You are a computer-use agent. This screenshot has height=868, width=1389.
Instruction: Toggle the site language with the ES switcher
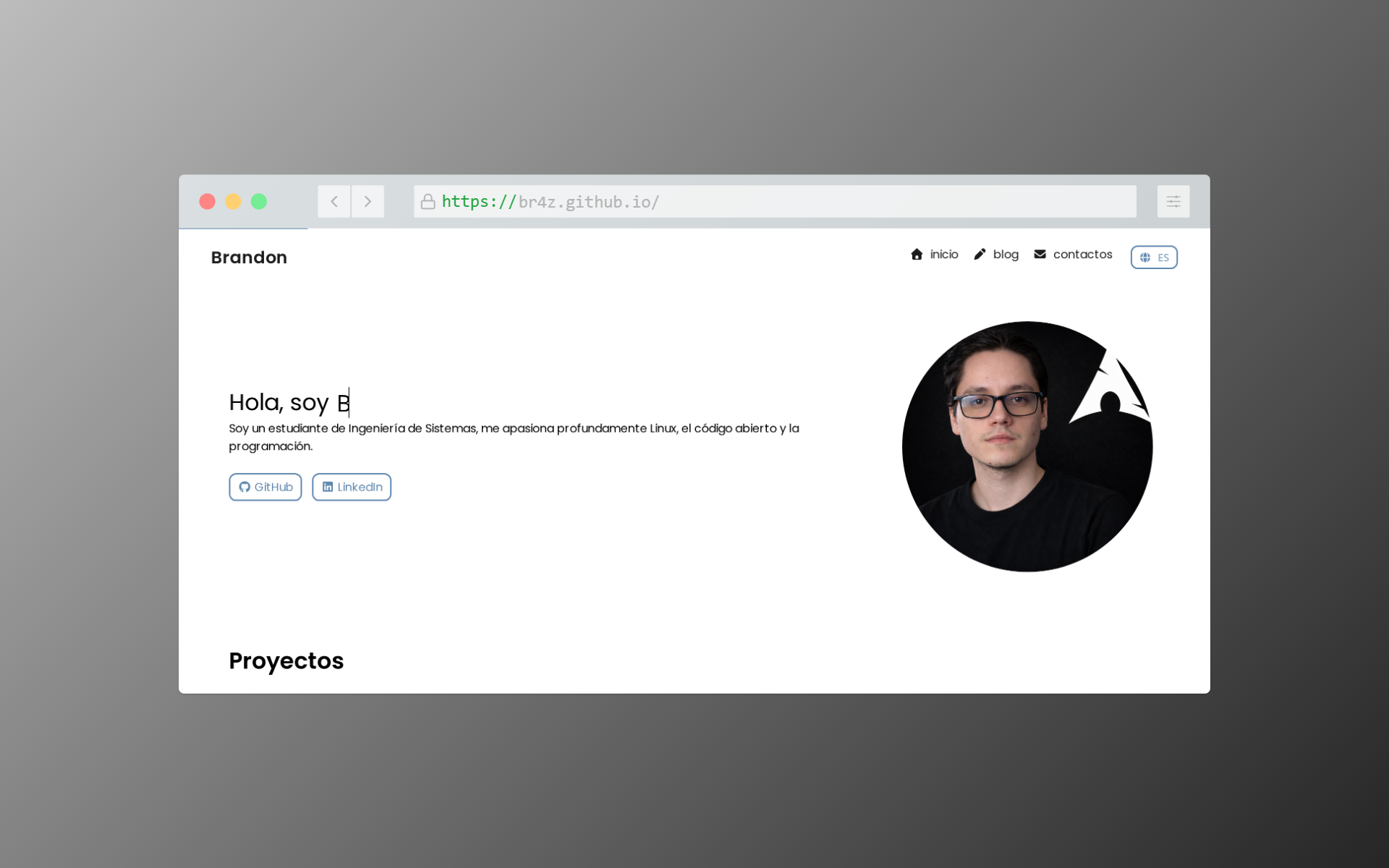pos(1154,257)
